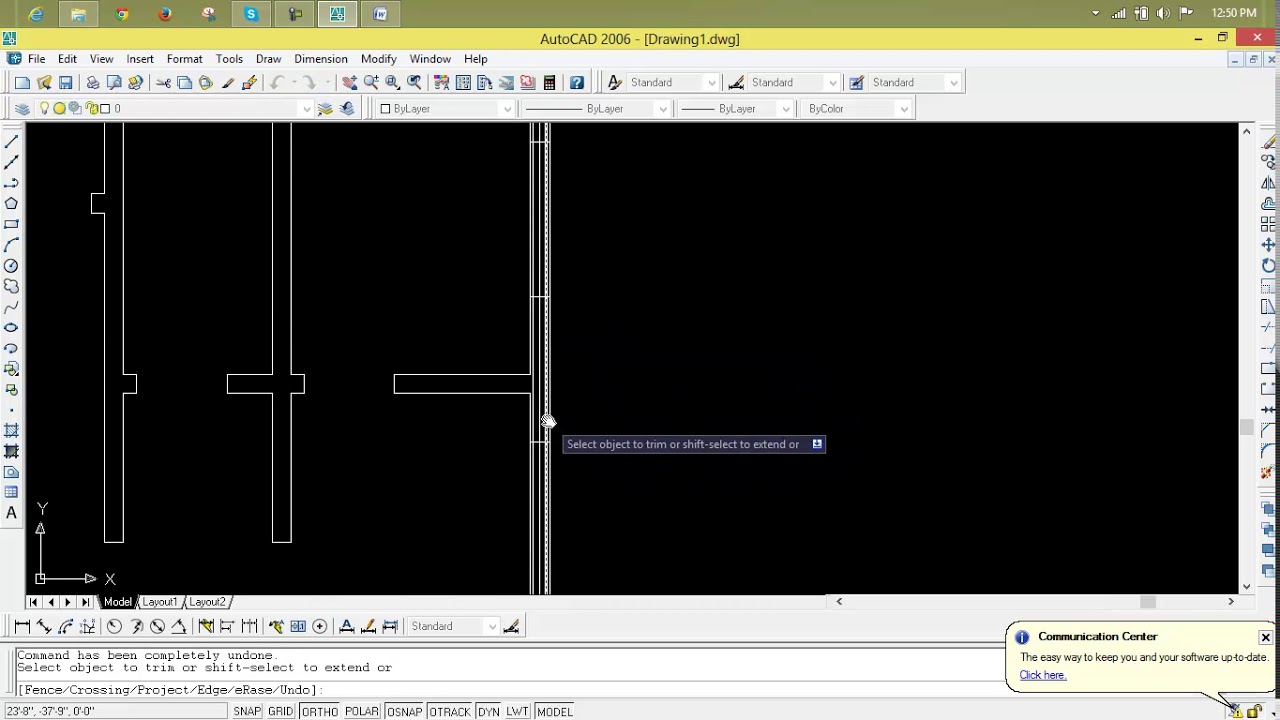Click the Pan Realtime hand icon
Image resolution: width=1280 pixels, height=720 pixels.
tap(349, 83)
